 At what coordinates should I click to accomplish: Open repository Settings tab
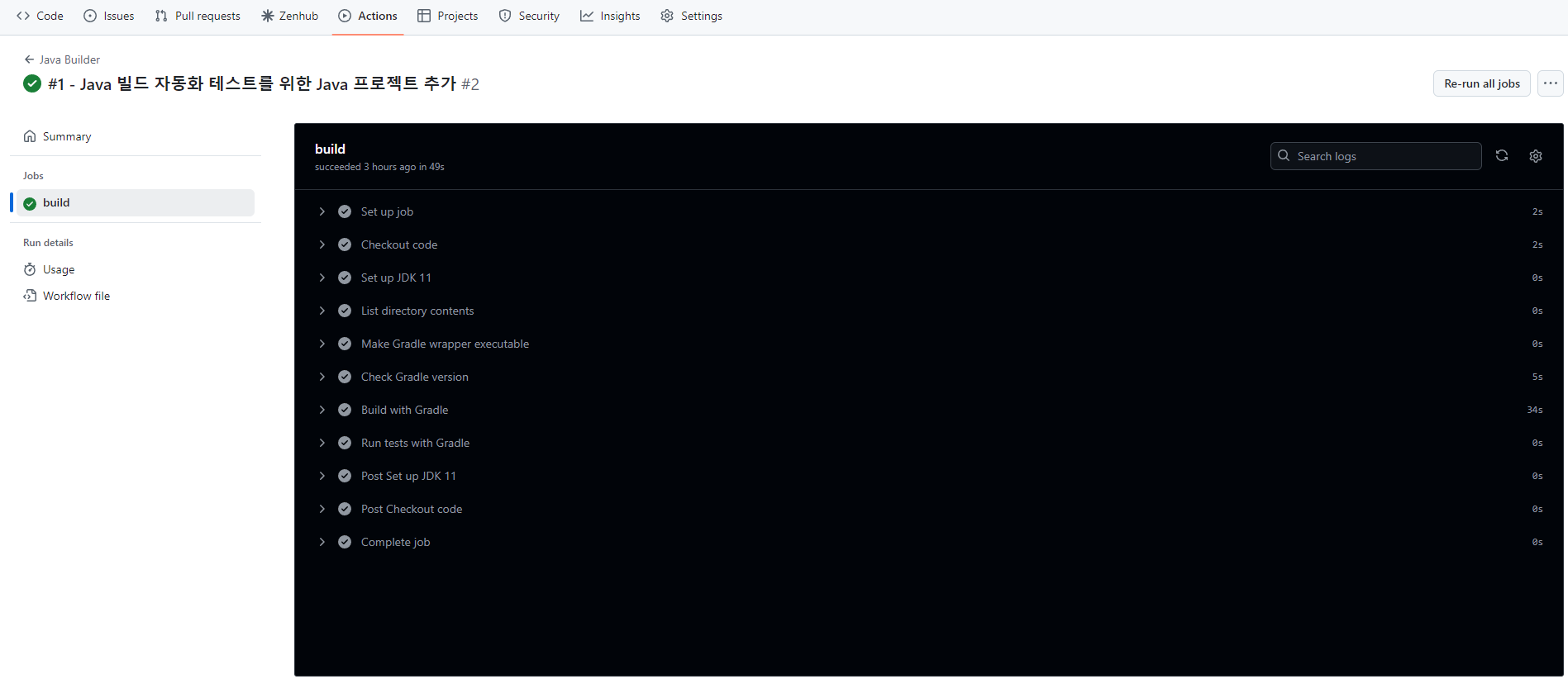coord(692,16)
